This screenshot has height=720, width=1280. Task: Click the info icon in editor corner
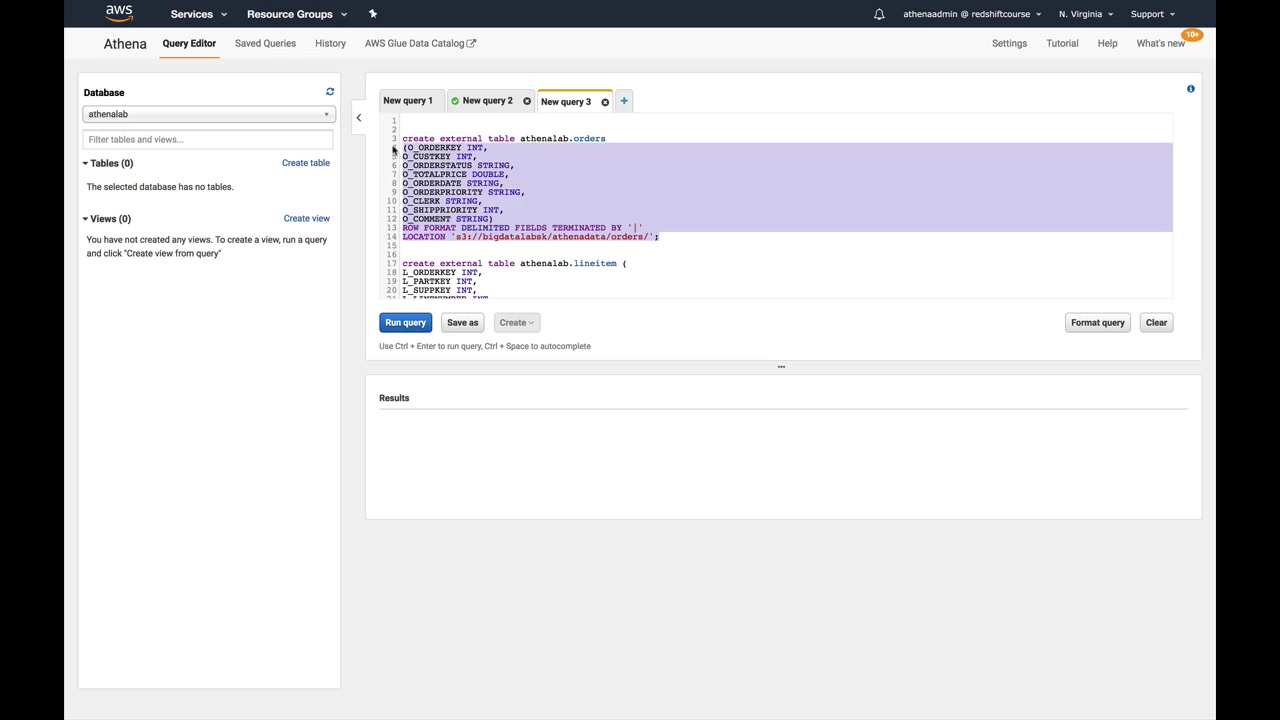1190,89
